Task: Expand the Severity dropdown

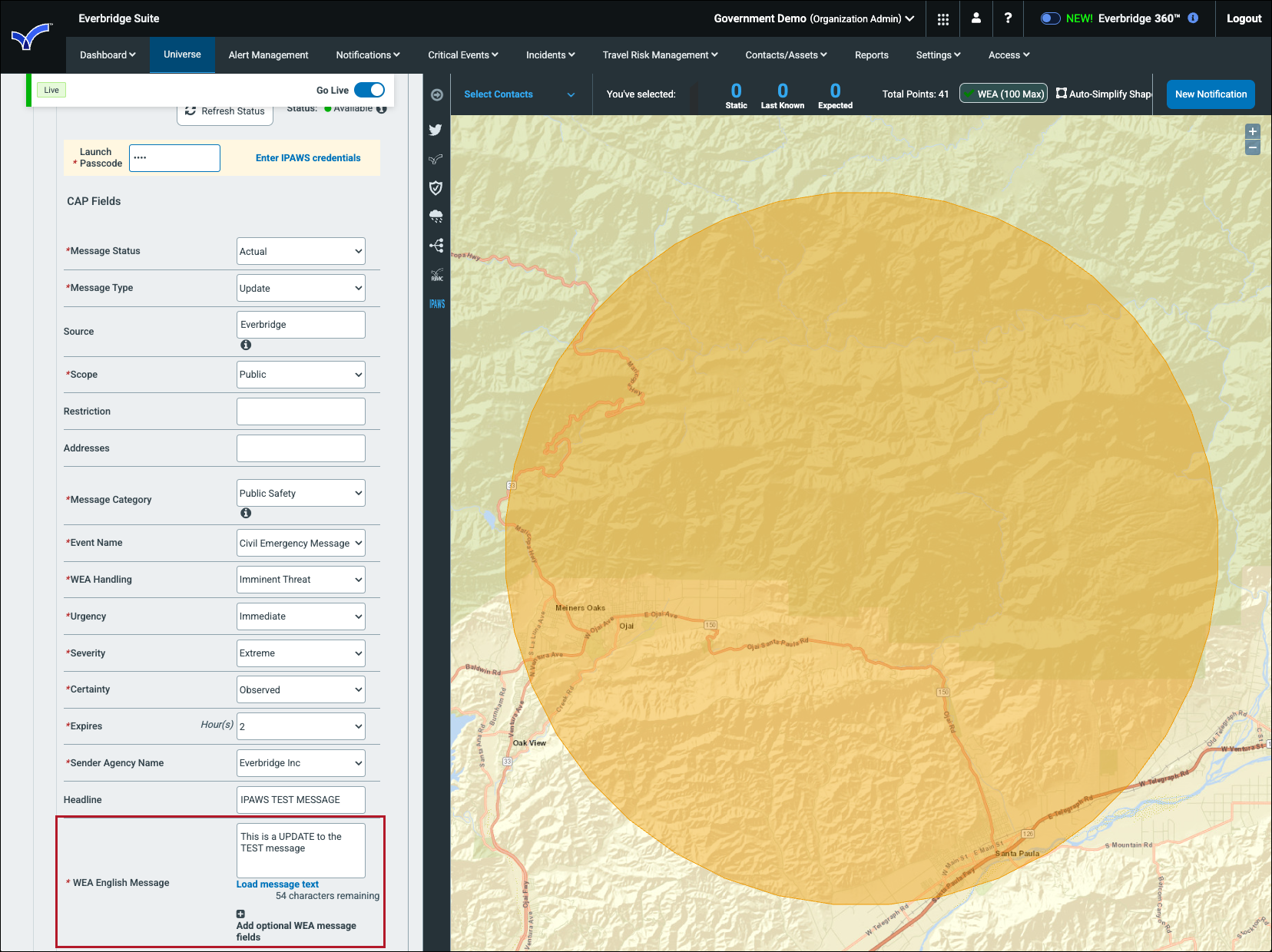Action: [x=301, y=653]
